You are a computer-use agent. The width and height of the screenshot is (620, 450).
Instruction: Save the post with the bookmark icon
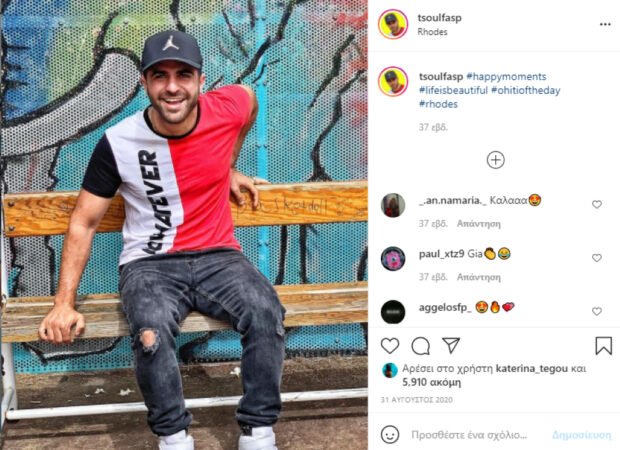(x=603, y=346)
